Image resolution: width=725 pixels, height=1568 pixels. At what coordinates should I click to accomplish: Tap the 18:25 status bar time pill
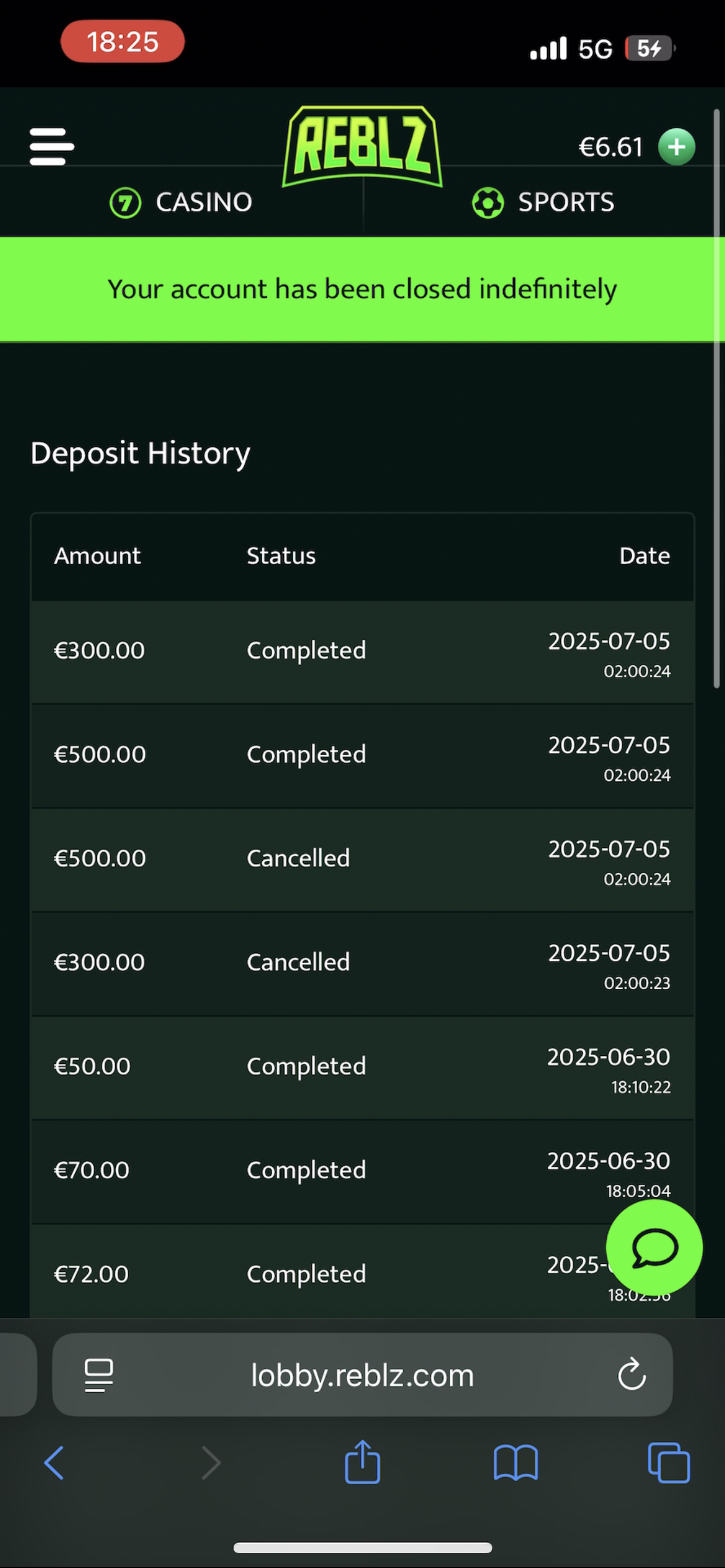point(123,41)
